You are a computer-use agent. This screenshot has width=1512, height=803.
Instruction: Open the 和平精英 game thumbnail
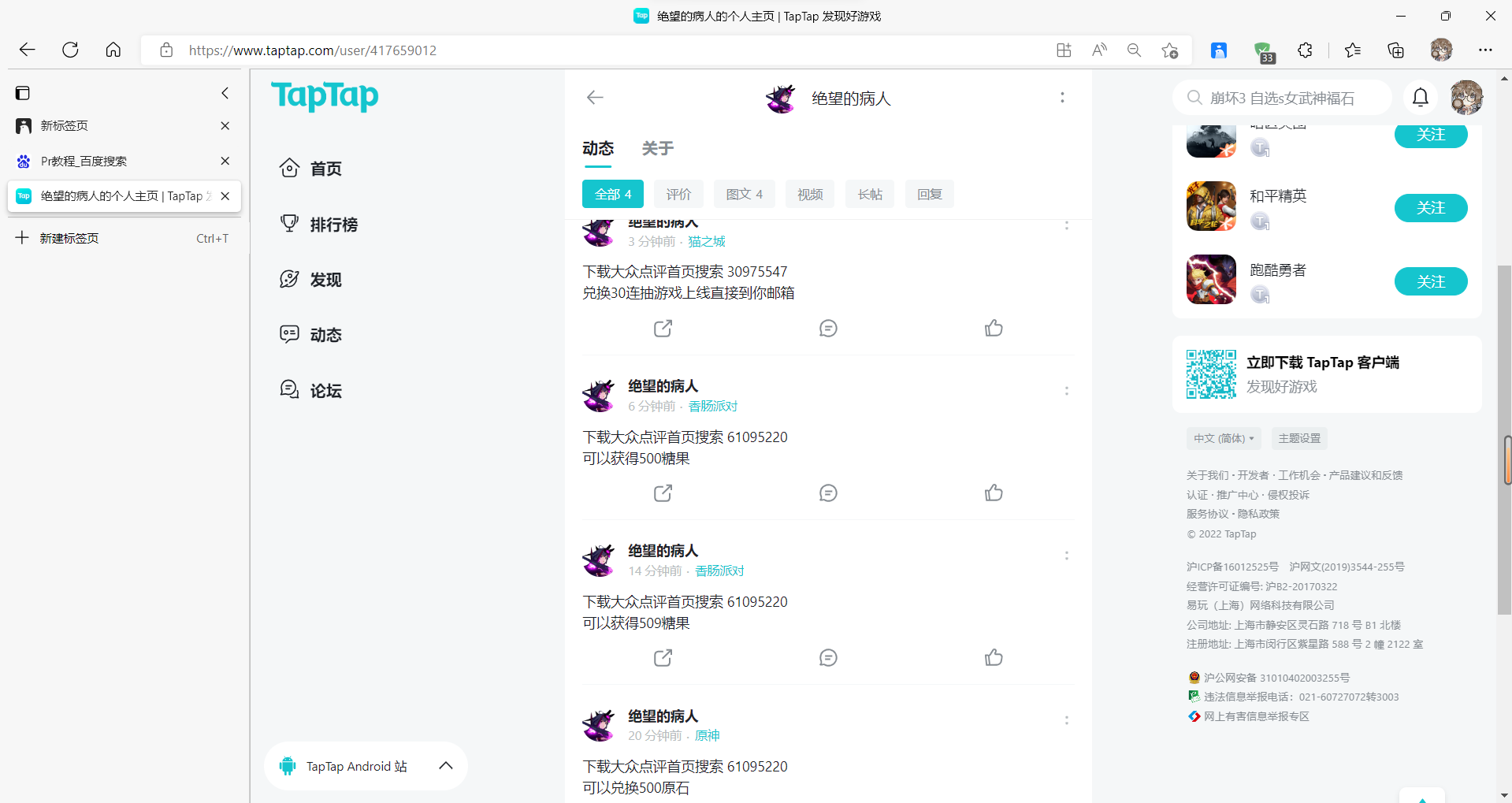coord(1211,206)
